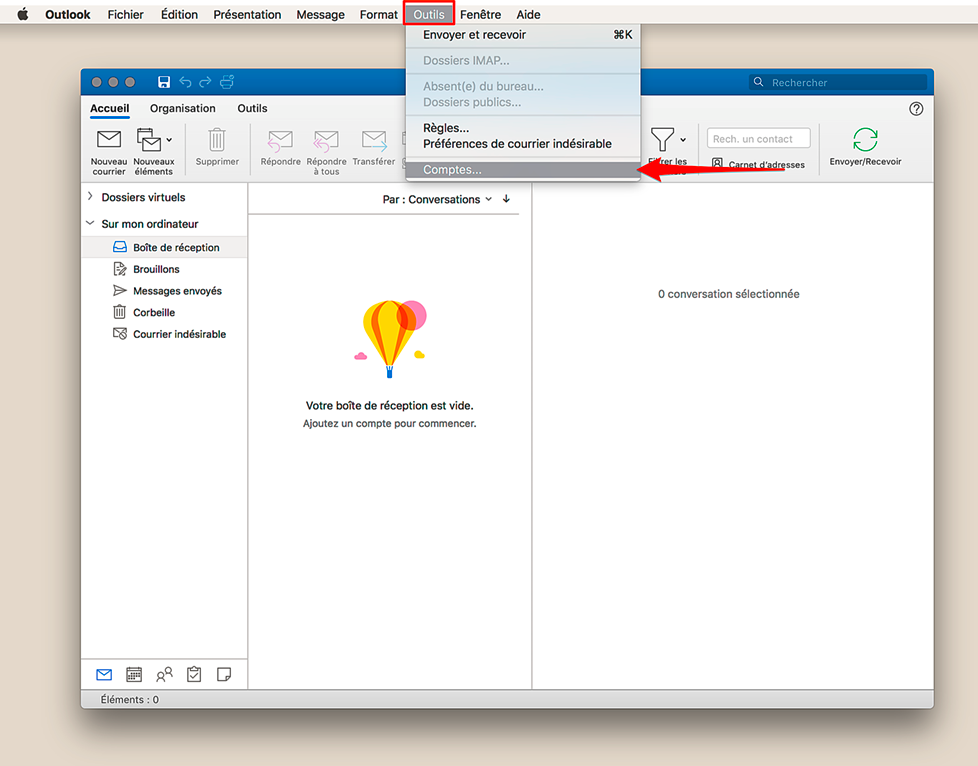This screenshot has width=978, height=766.
Task: Choose Comptes... menu item
Action: (x=523, y=170)
